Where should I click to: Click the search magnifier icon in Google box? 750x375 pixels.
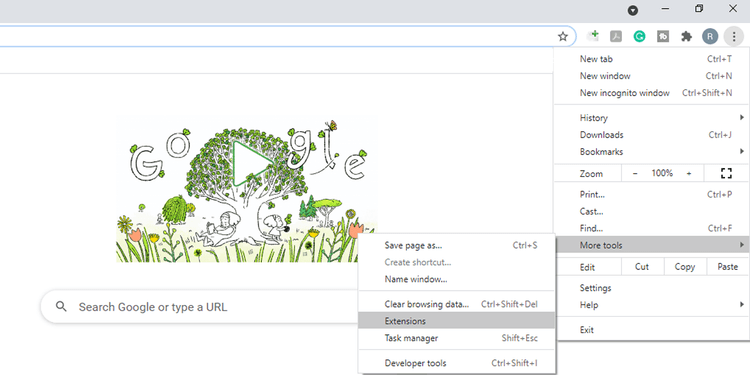61,307
